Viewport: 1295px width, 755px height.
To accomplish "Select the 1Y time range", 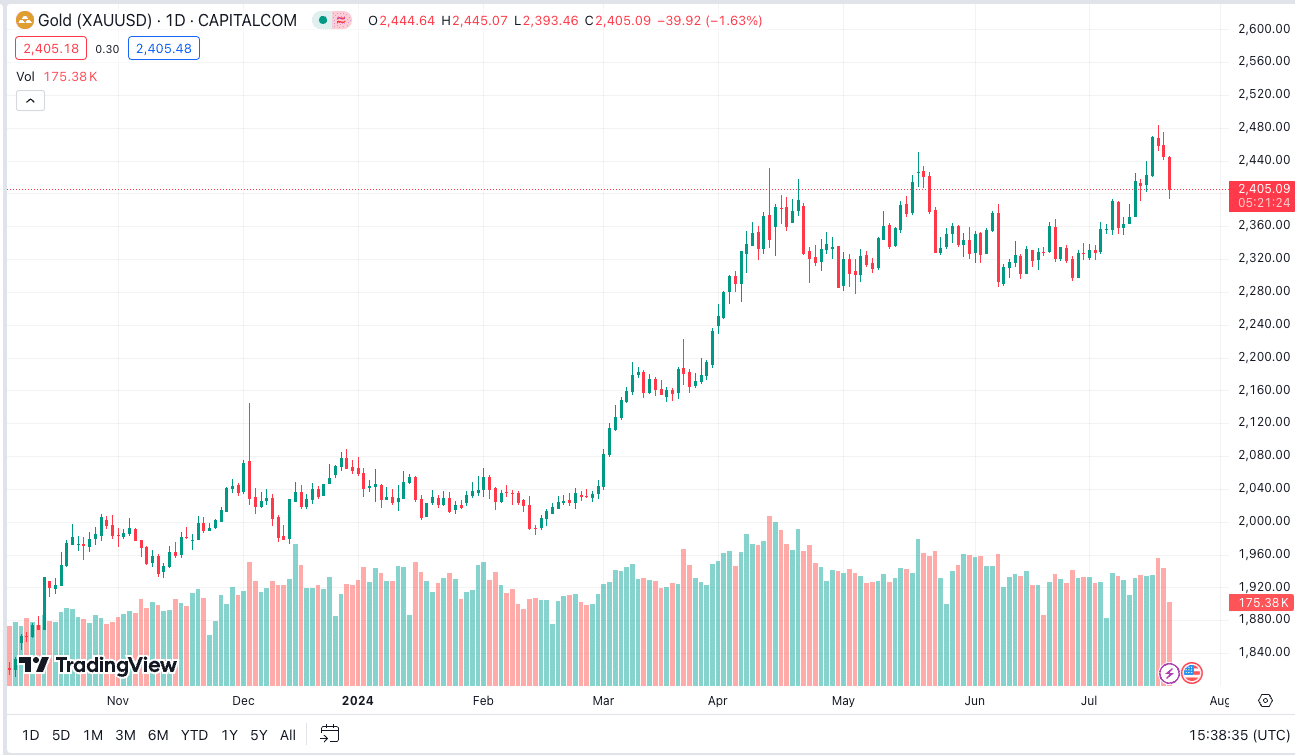I will [230, 735].
